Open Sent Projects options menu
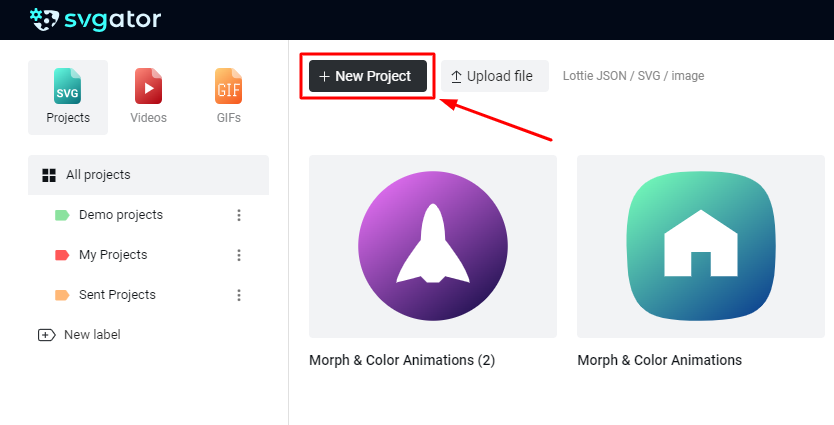This screenshot has width=834, height=425. click(x=239, y=295)
